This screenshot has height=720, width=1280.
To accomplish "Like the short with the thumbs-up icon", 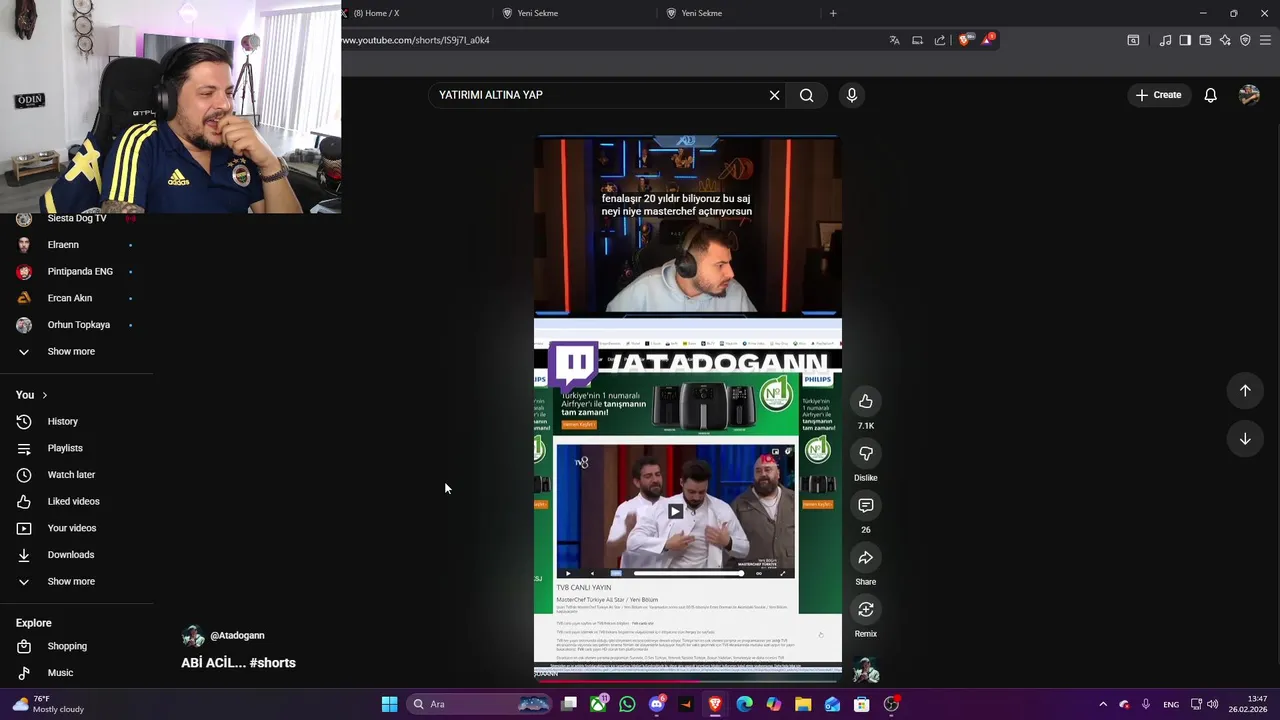I will (866, 401).
